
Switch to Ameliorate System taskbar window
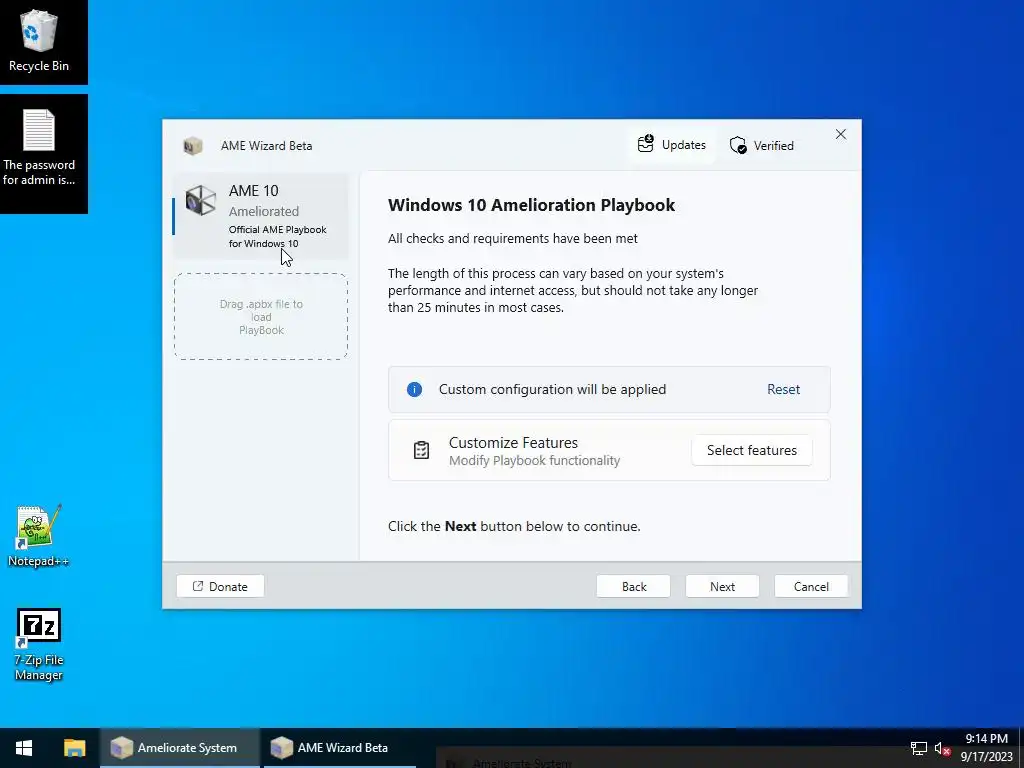tap(180, 748)
